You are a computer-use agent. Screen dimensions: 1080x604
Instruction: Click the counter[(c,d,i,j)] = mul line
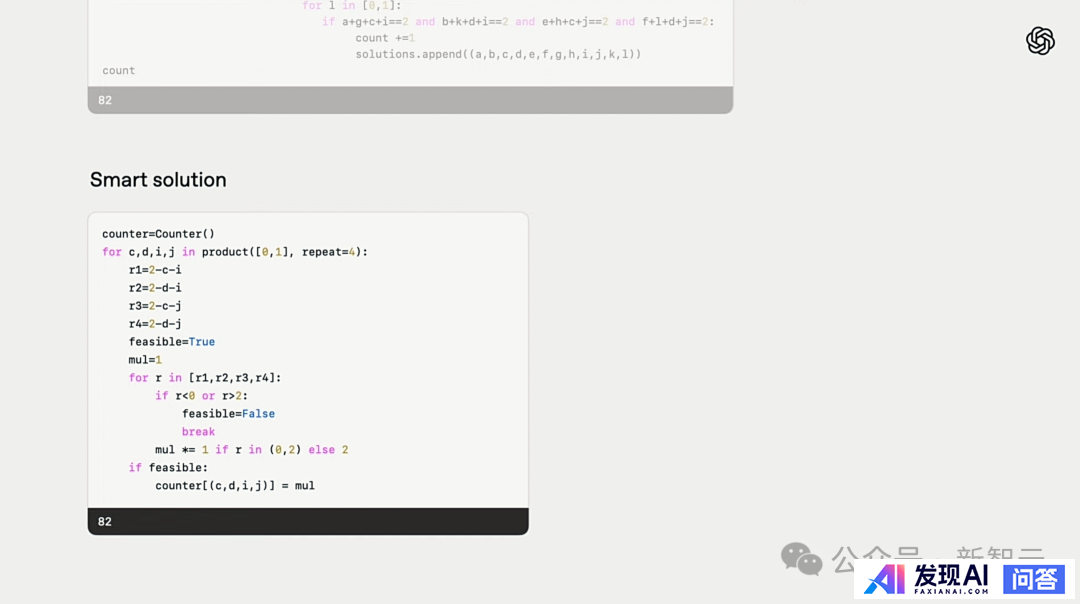[235, 486]
